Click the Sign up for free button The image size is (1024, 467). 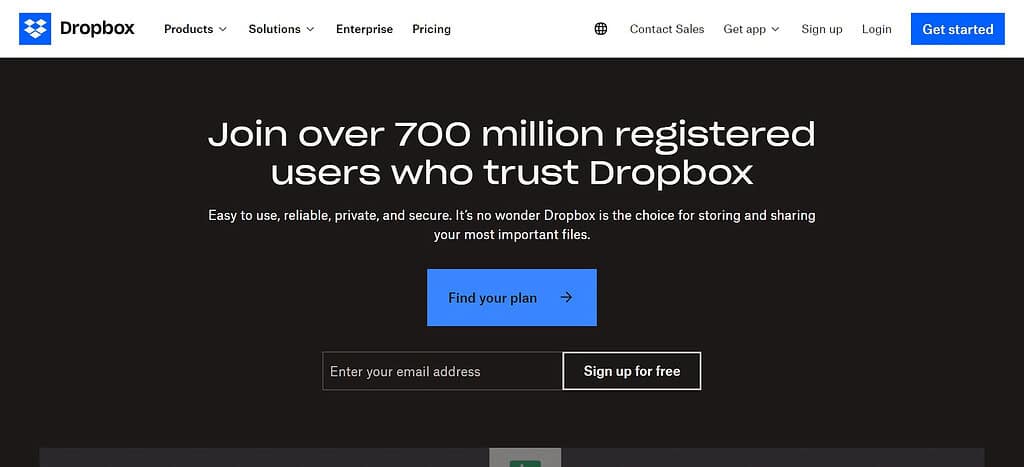632,371
